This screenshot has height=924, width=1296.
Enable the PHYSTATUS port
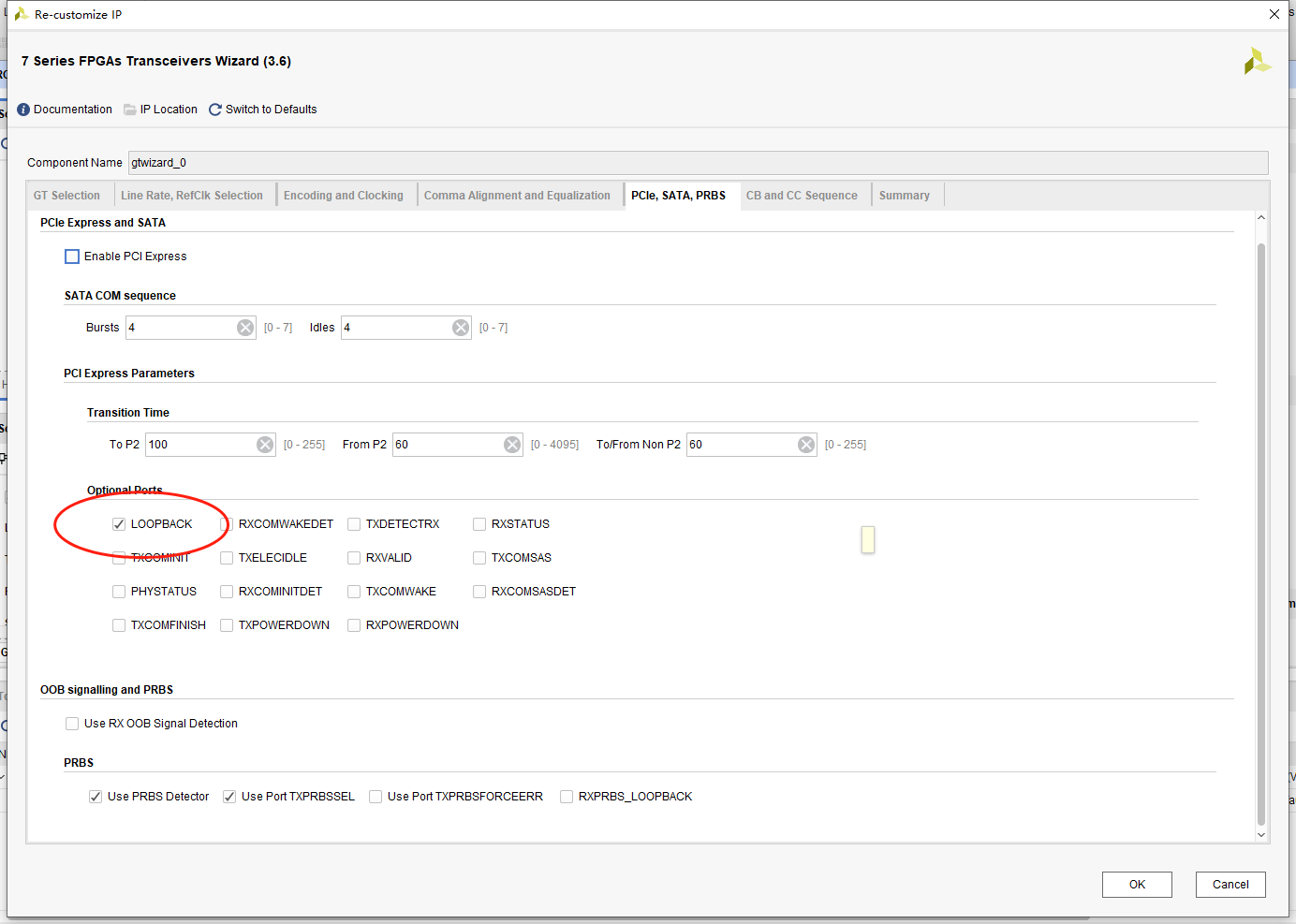pyautogui.click(x=119, y=592)
